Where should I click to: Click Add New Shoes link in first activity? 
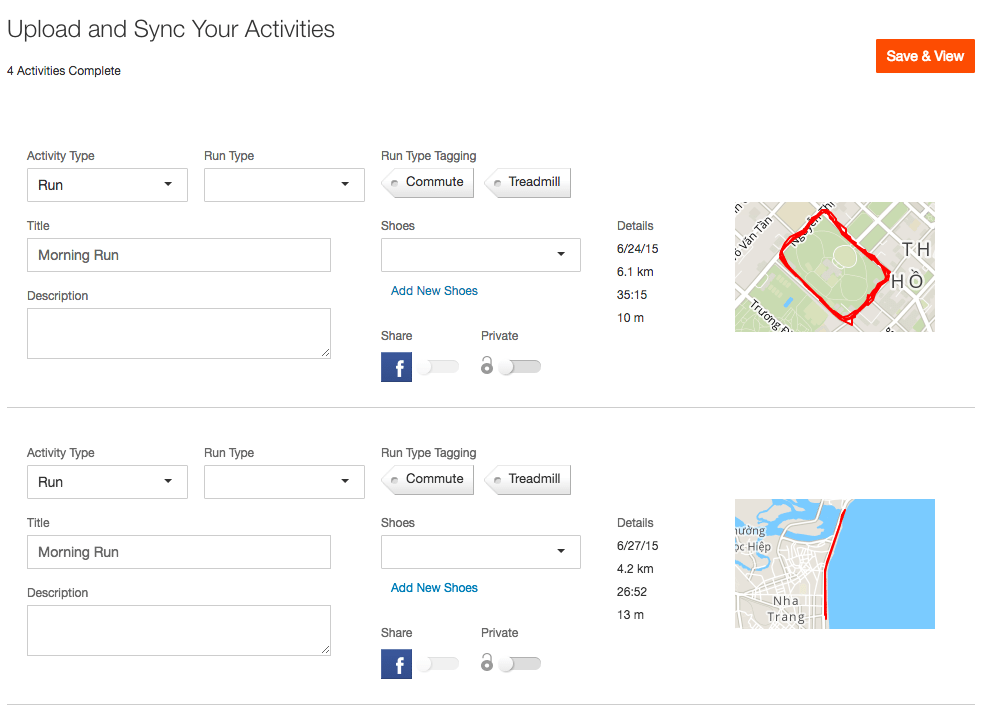pos(434,291)
